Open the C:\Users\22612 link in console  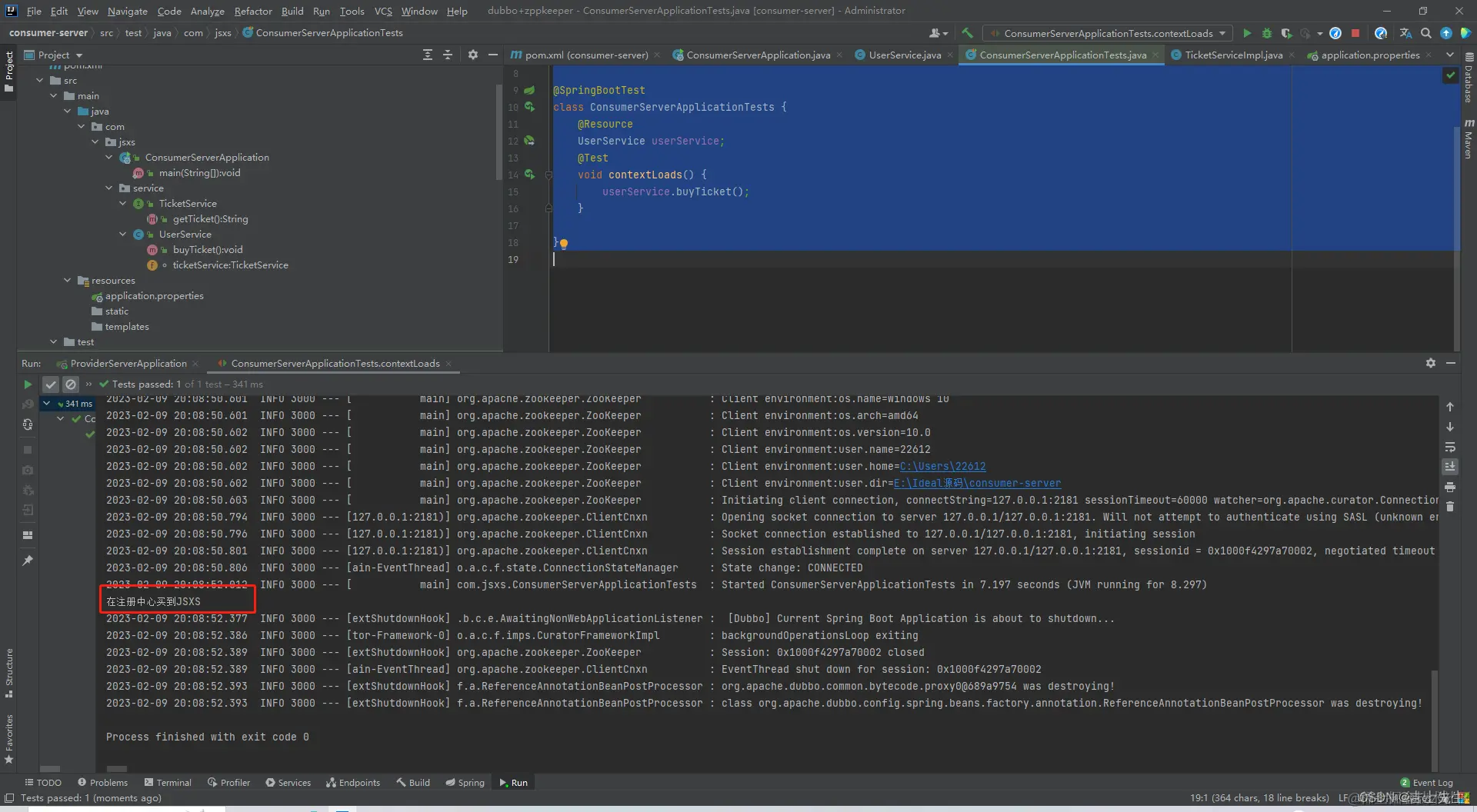coord(942,466)
